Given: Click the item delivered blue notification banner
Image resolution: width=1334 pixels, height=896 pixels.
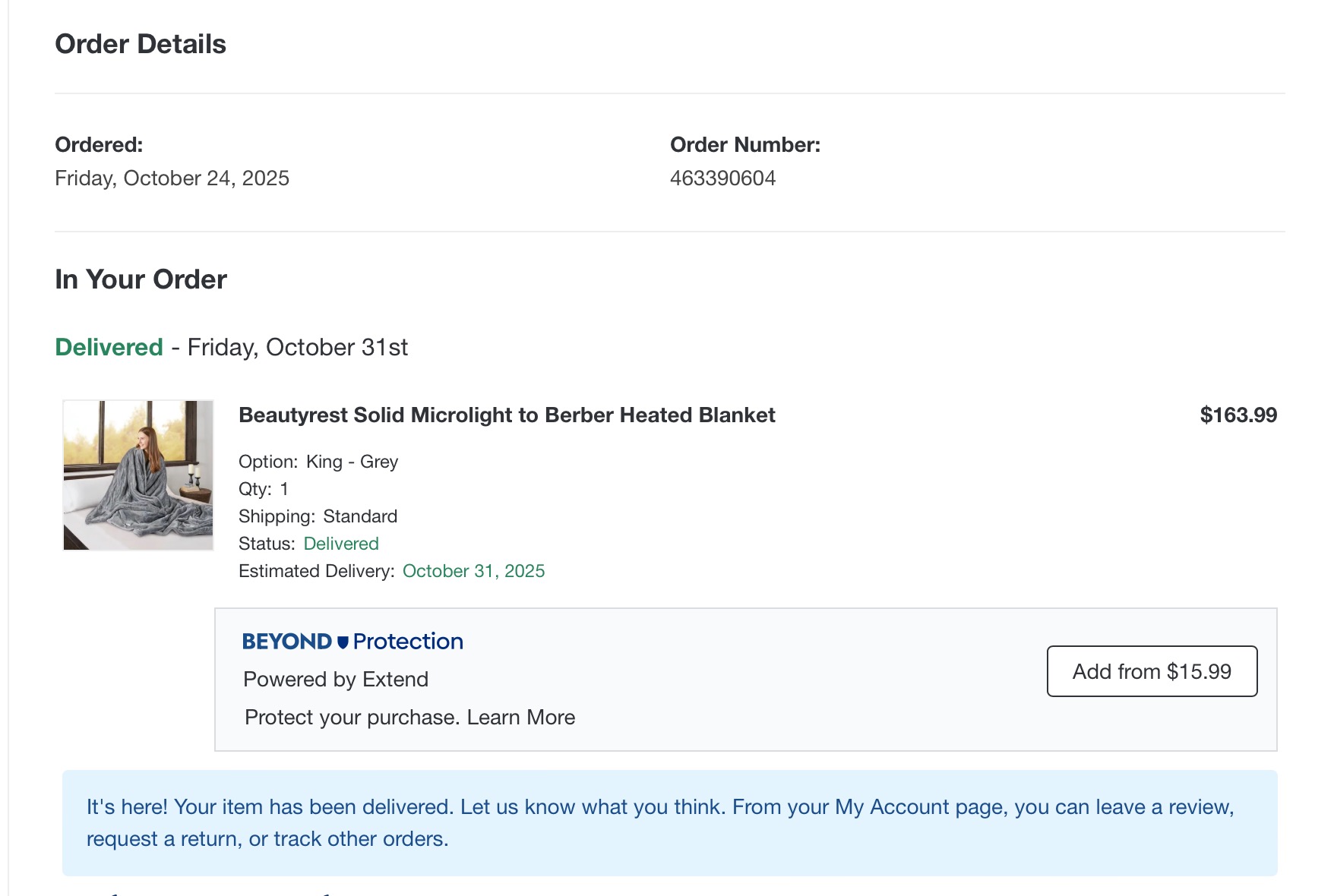Looking at the screenshot, I should coord(669,823).
